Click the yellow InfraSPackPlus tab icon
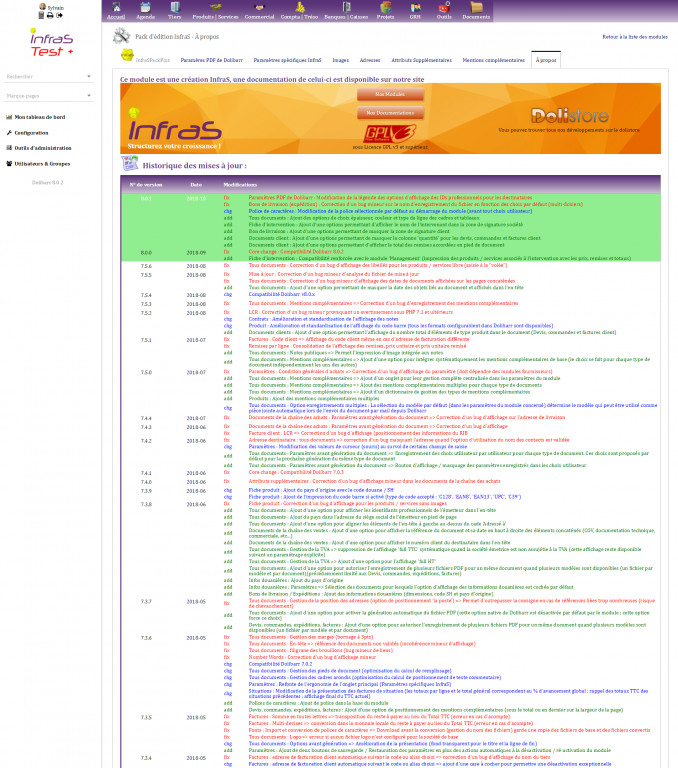 point(127,55)
